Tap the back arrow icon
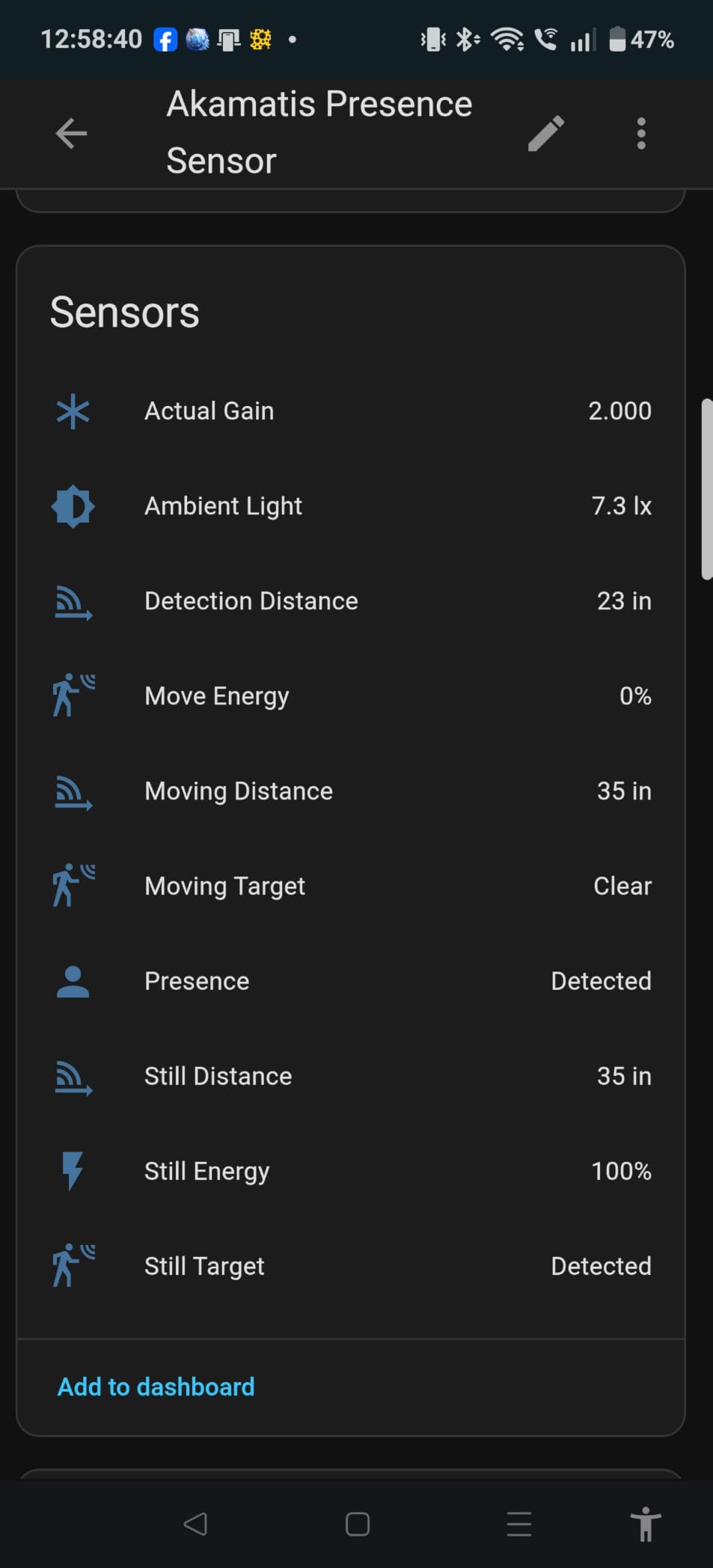The image size is (713, 1568). 71,134
